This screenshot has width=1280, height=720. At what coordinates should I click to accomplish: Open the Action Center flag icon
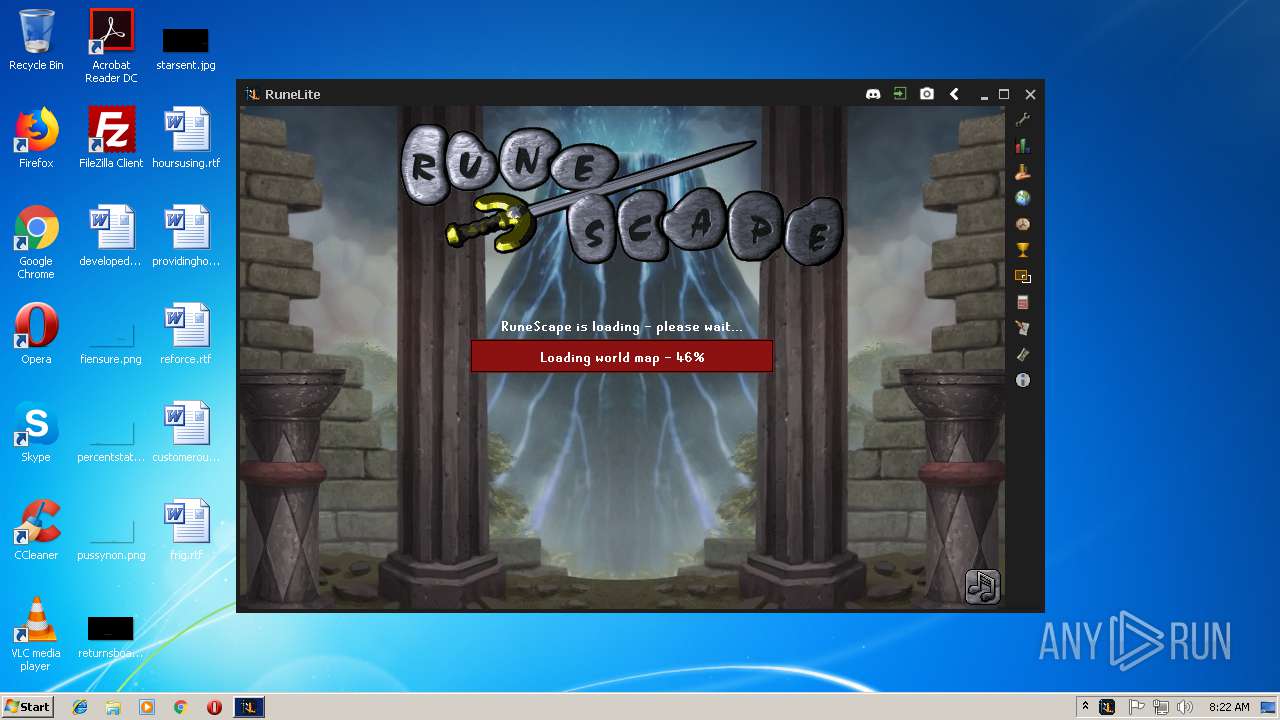1137,707
